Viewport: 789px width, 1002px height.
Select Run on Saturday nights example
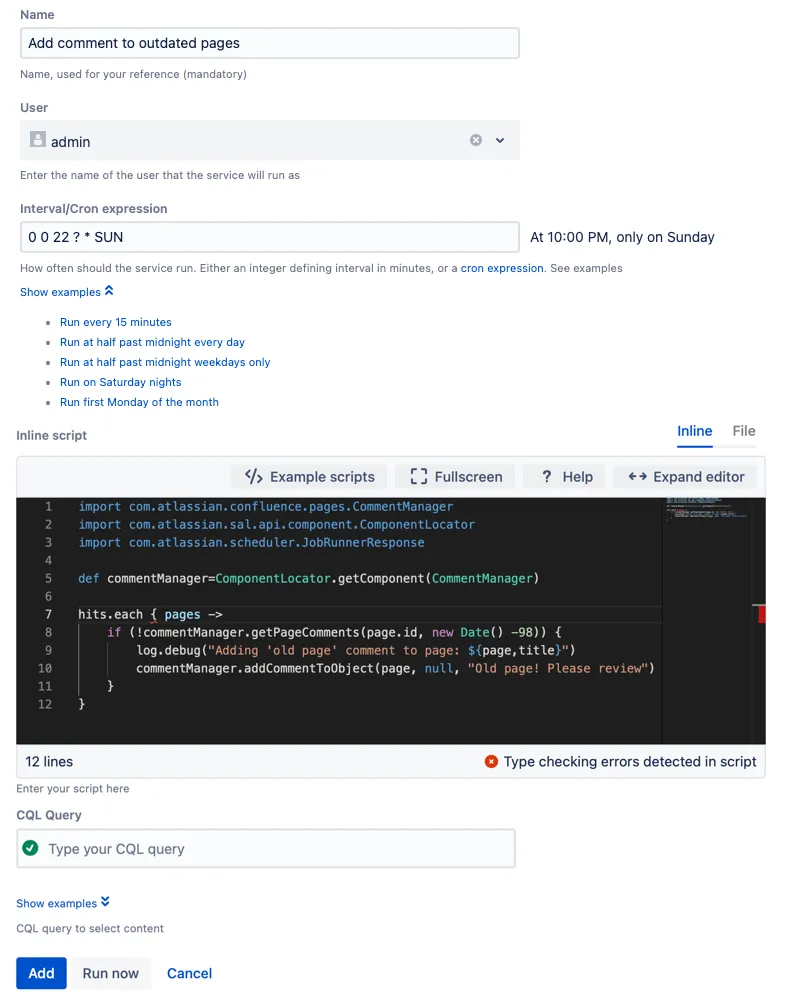(x=120, y=382)
